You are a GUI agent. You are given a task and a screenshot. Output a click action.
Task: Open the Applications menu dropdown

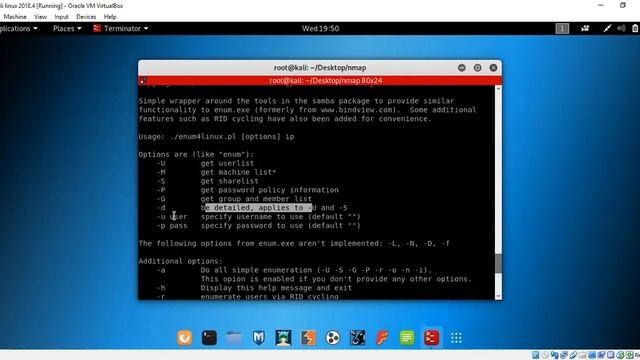[x=18, y=28]
